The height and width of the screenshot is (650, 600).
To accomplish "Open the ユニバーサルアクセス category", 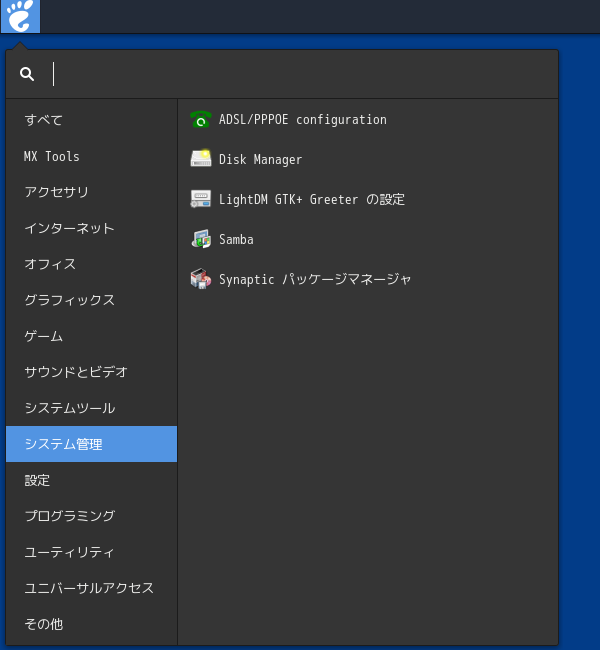I will [x=92, y=588].
